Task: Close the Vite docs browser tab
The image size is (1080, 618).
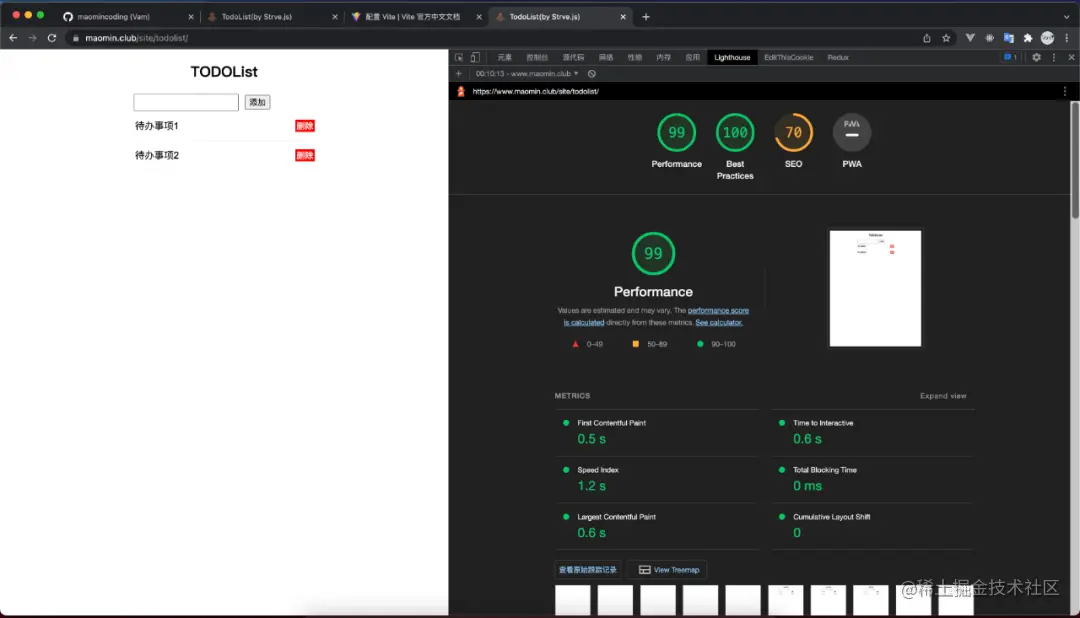Action: tap(479, 17)
